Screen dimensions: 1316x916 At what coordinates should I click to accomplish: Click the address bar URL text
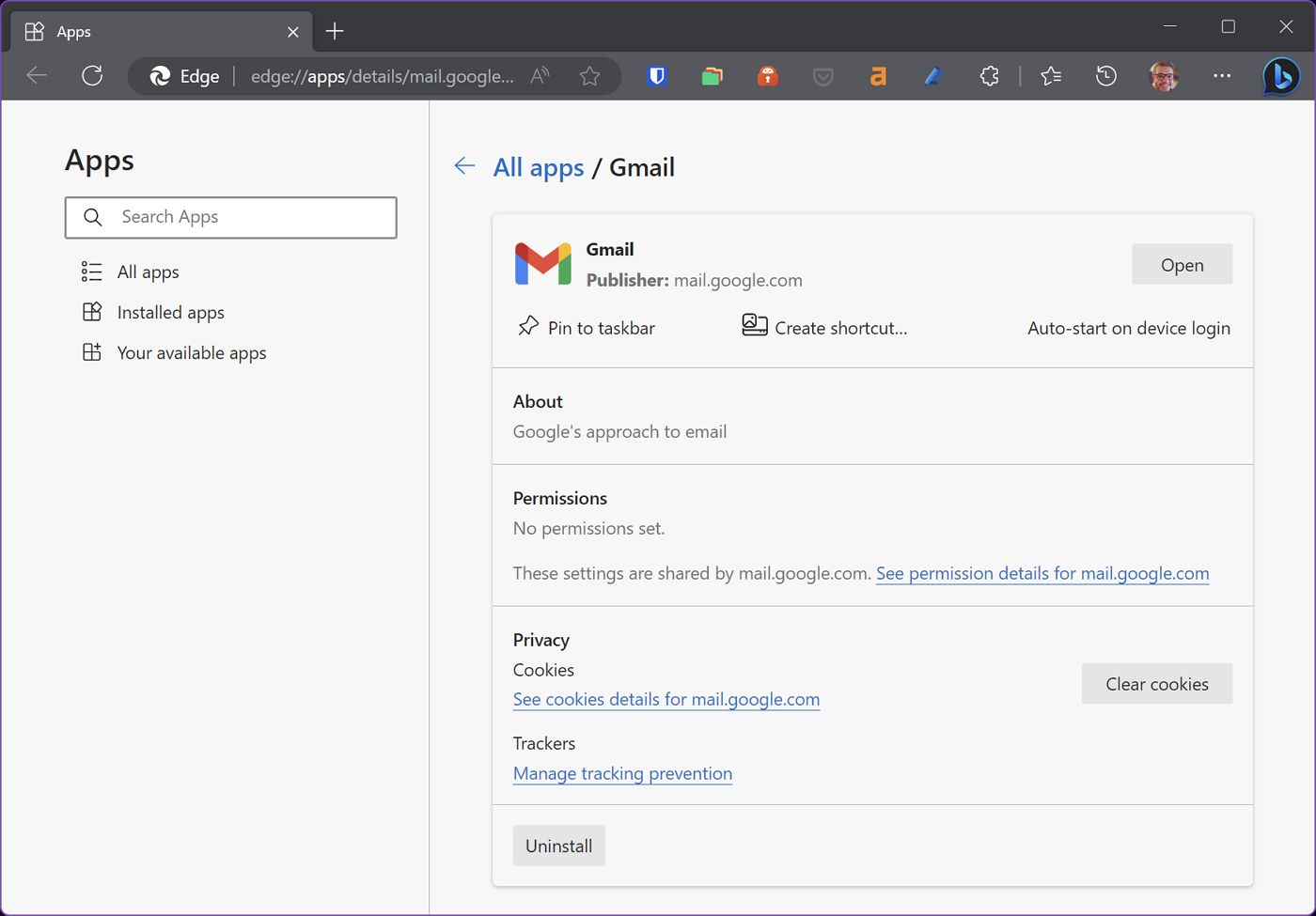[383, 76]
